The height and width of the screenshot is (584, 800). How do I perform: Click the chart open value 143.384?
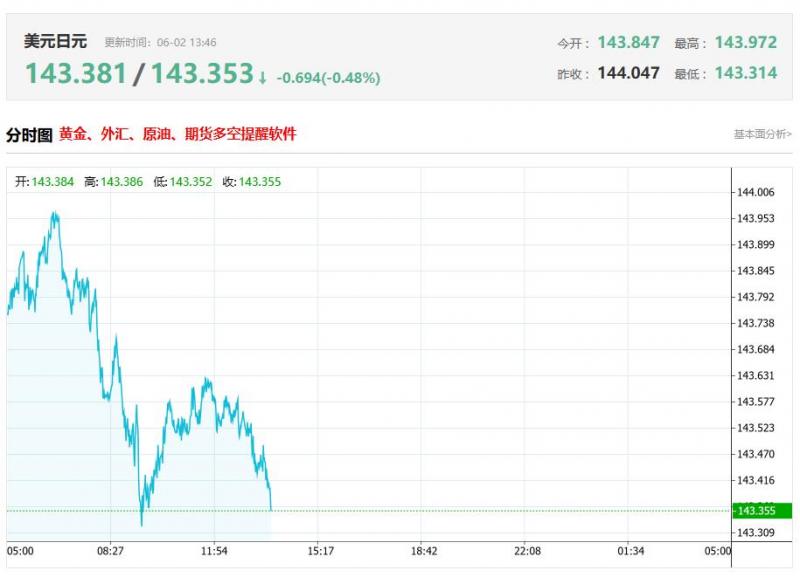53,182
